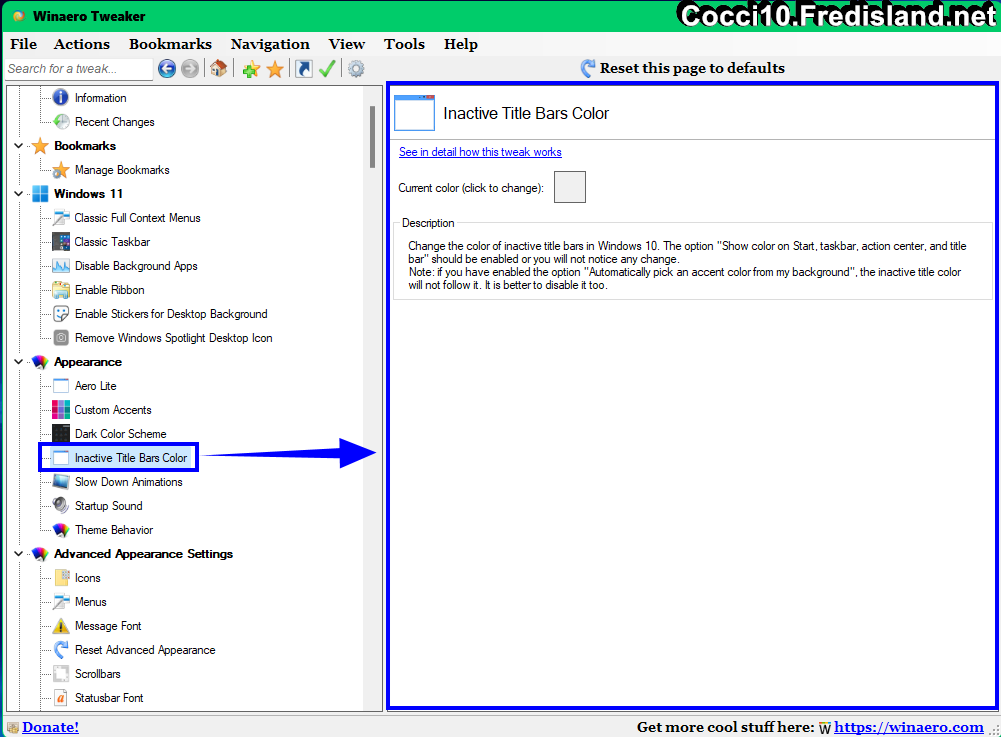The width and height of the screenshot is (1001, 737).
Task: Click the Classic Taskbar icon
Action: (x=61, y=241)
